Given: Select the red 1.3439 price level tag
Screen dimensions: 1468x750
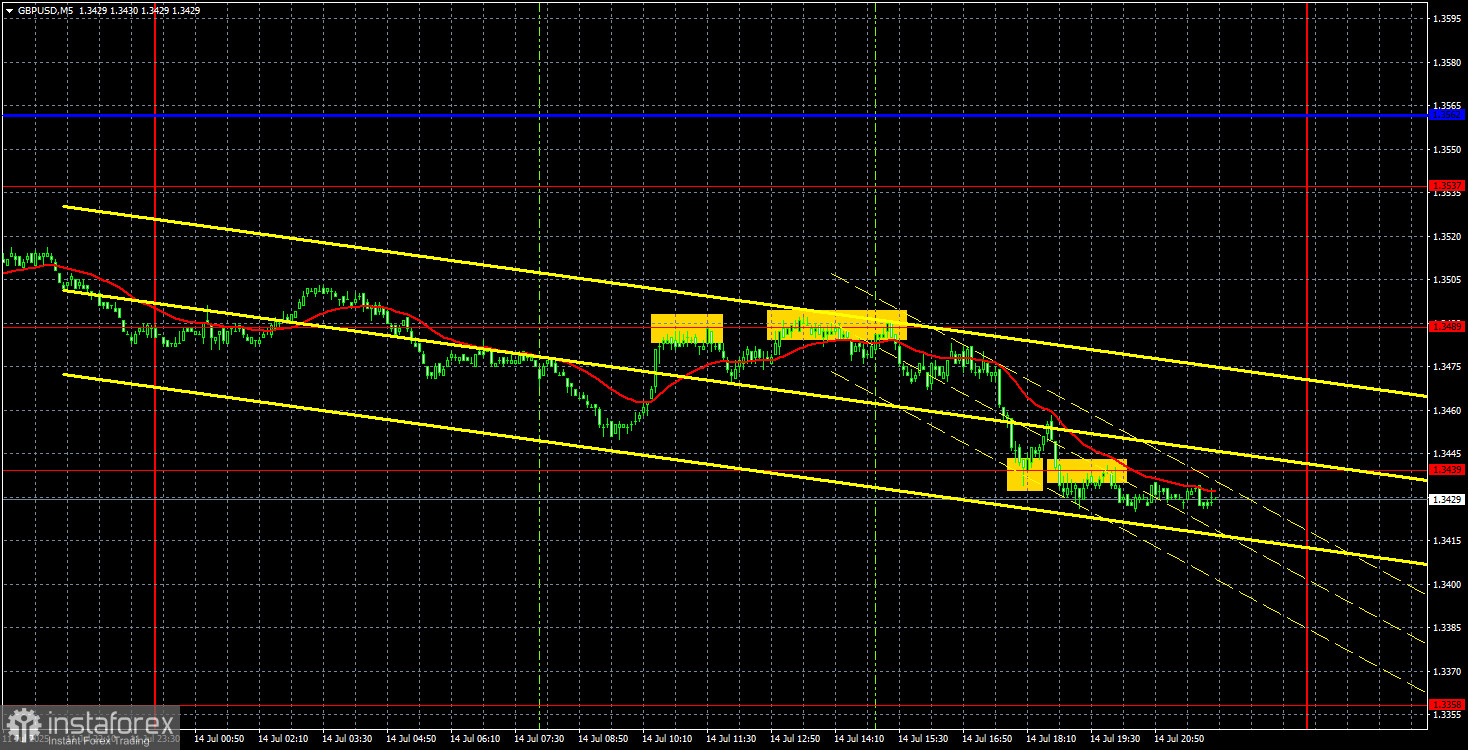Looking at the screenshot, I should 1447,470.
